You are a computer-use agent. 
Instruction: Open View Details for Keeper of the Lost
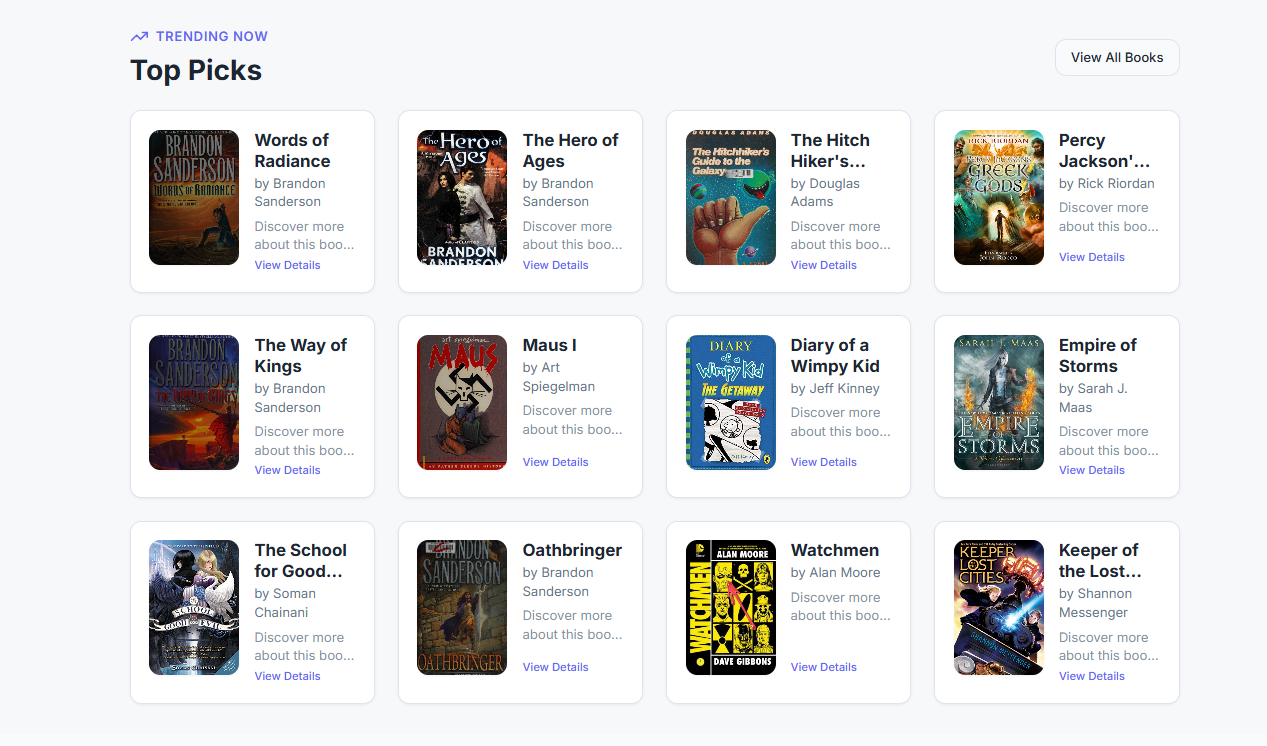pos(1091,675)
